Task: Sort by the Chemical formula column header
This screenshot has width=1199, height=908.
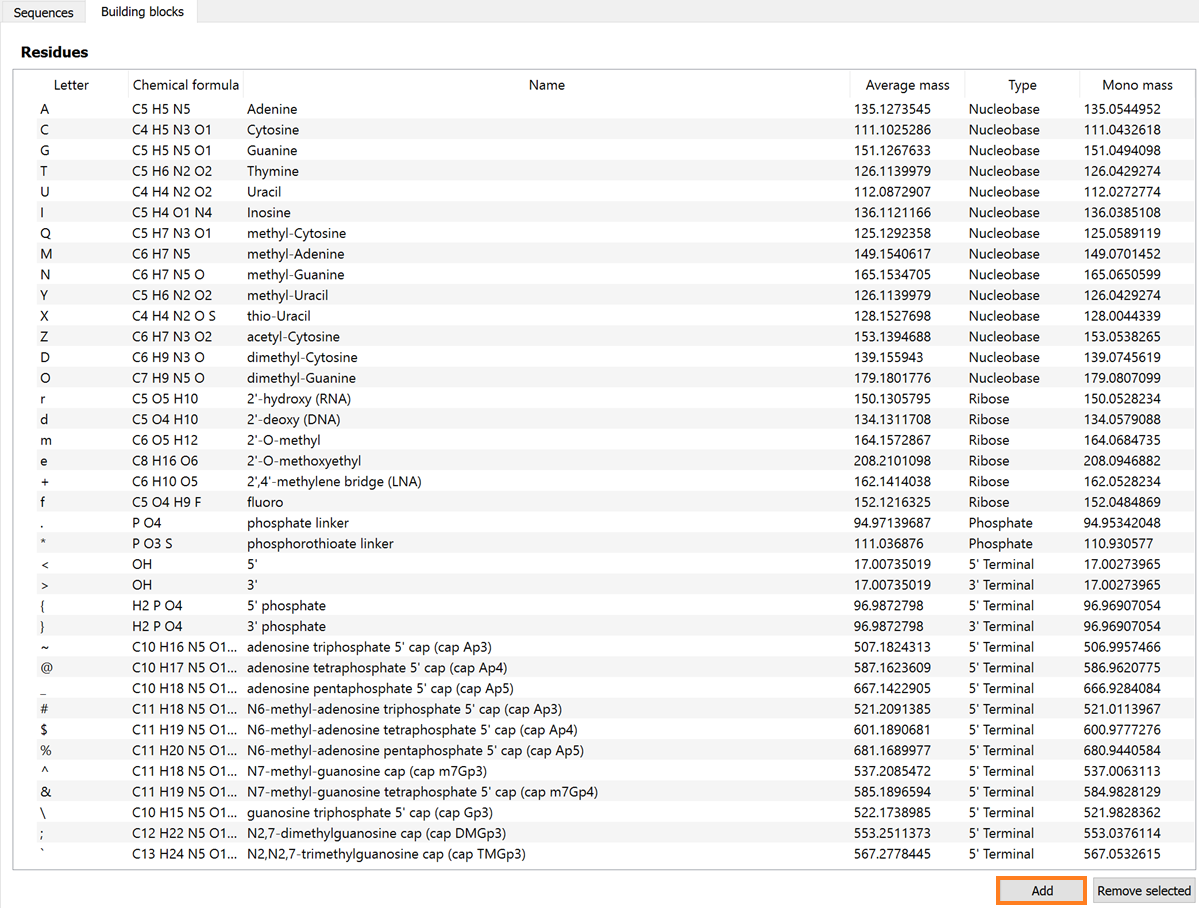Action: tap(184, 85)
